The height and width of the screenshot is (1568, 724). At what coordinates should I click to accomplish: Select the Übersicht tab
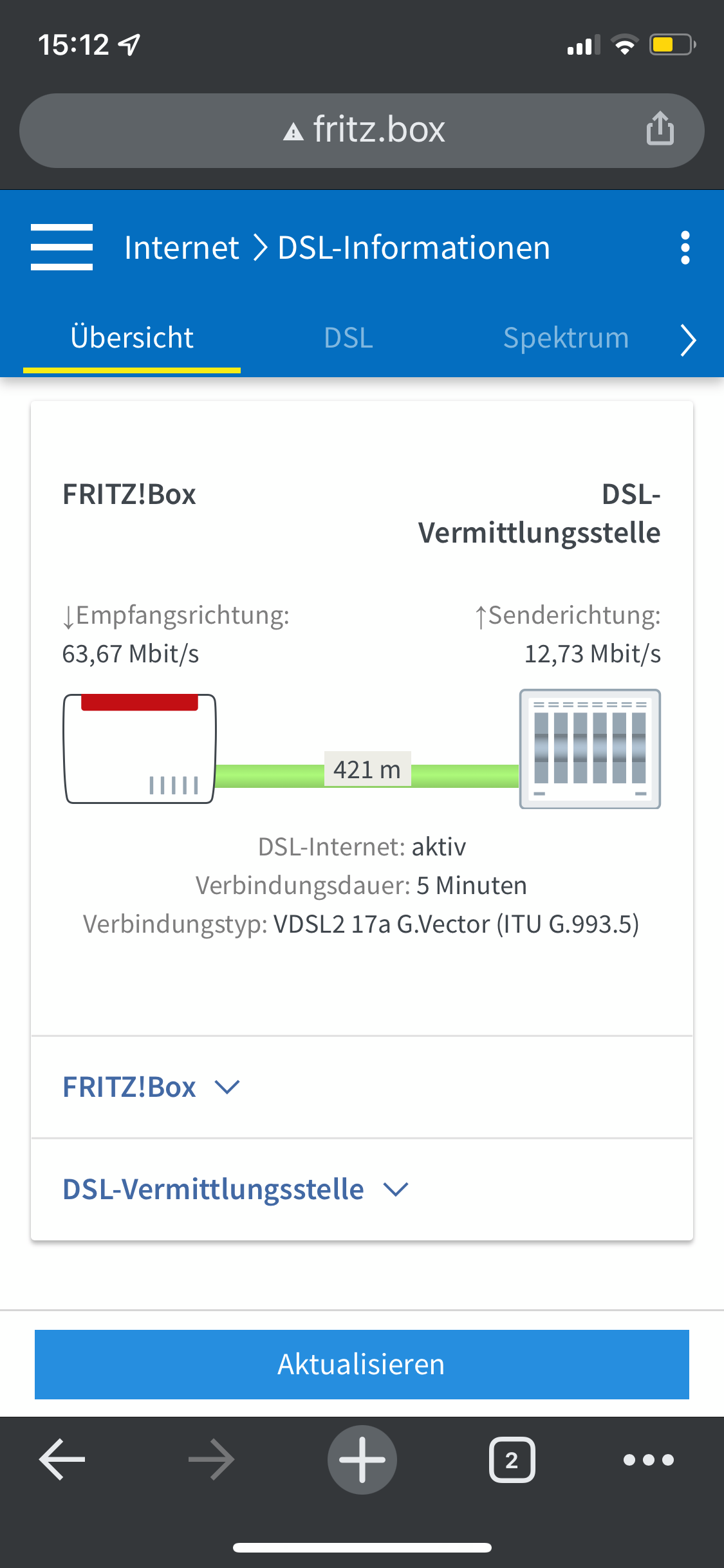tap(132, 338)
